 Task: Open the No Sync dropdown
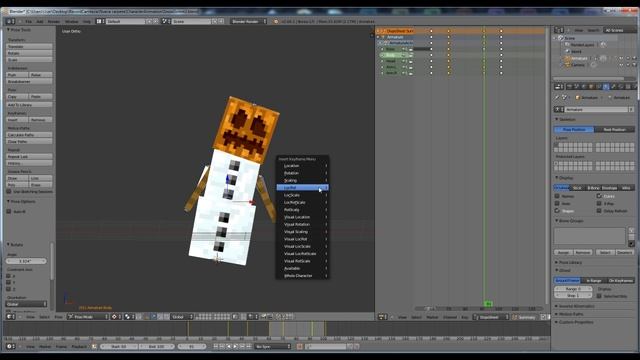coord(273,347)
